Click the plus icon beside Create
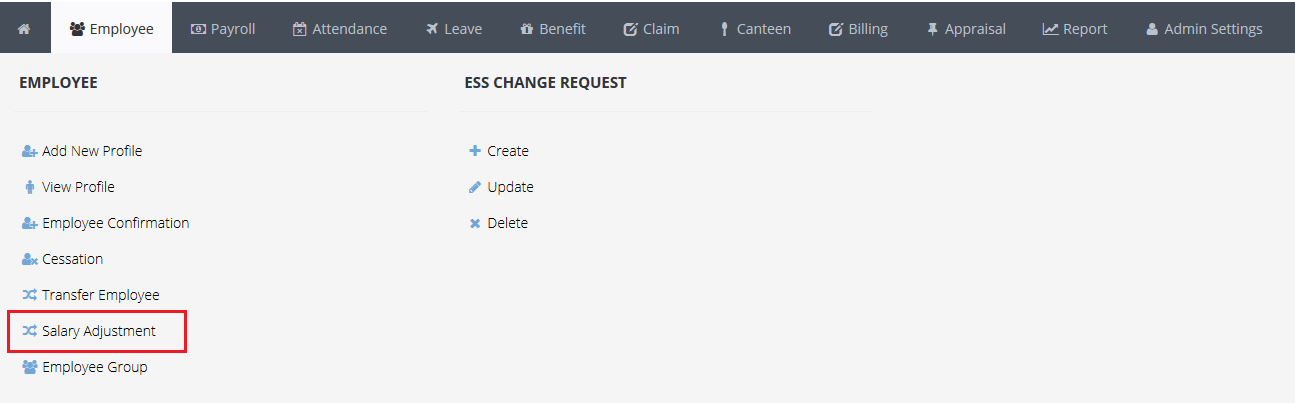Screen dimensions: 1295x403 point(475,151)
